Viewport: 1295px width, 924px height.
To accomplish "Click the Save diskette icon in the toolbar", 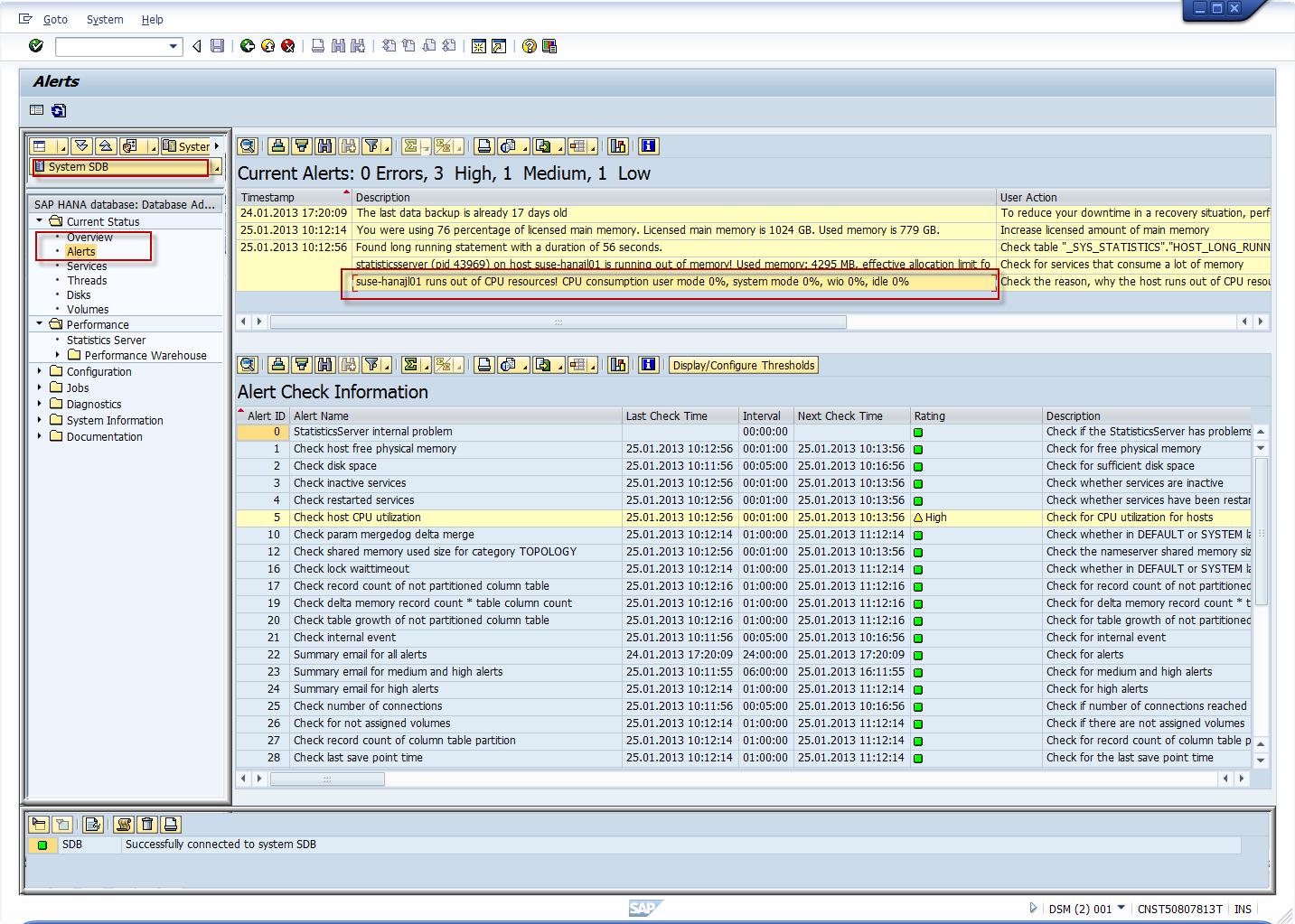I will tap(217, 46).
